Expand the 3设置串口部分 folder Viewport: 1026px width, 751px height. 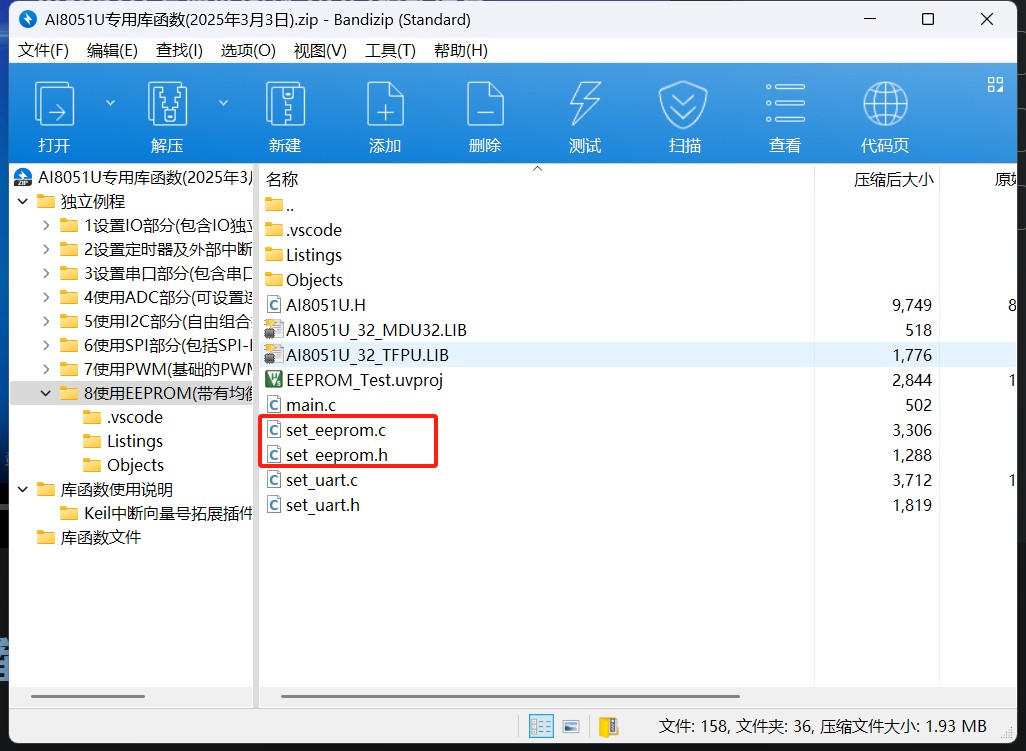(x=46, y=273)
